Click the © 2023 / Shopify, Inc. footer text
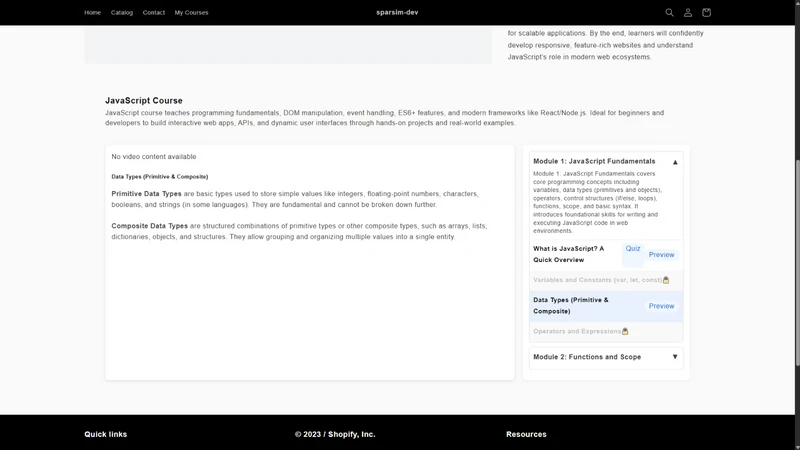The image size is (800, 450). (335, 434)
